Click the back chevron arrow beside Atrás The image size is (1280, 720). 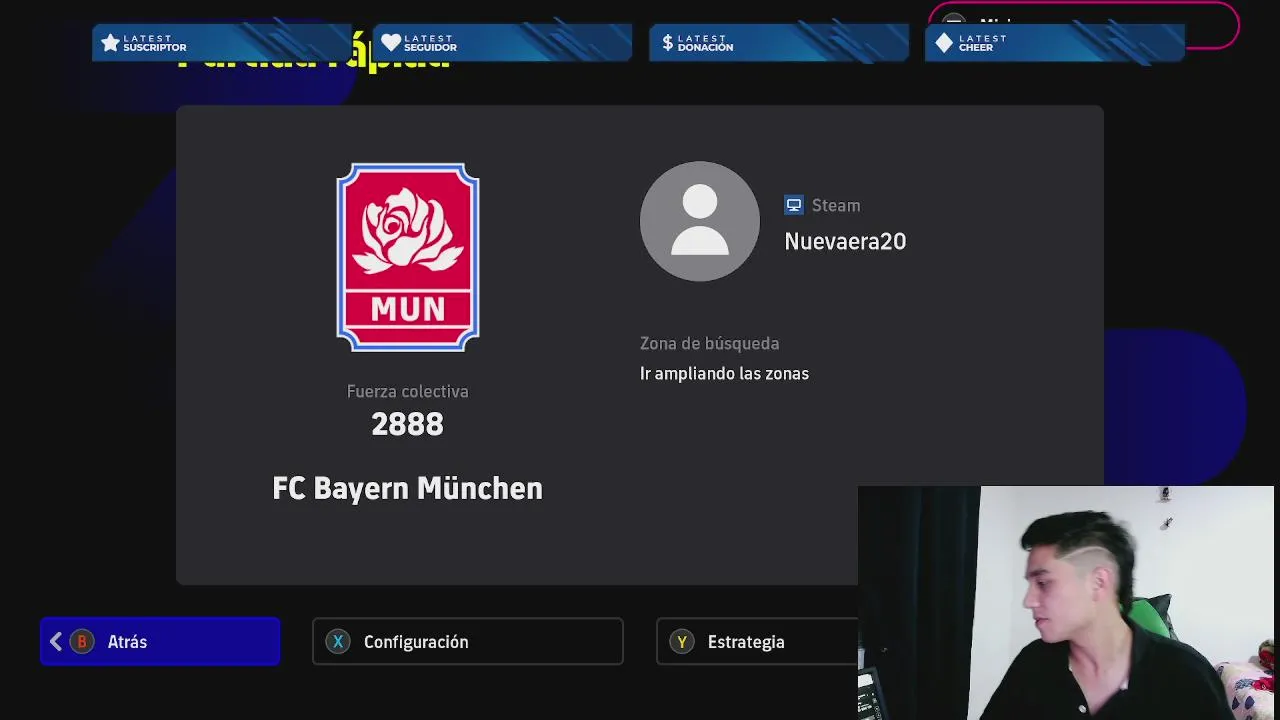(56, 642)
